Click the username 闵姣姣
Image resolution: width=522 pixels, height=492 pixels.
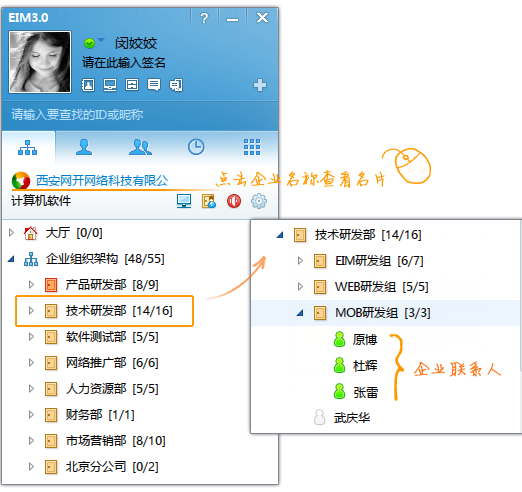(x=136, y=43)
